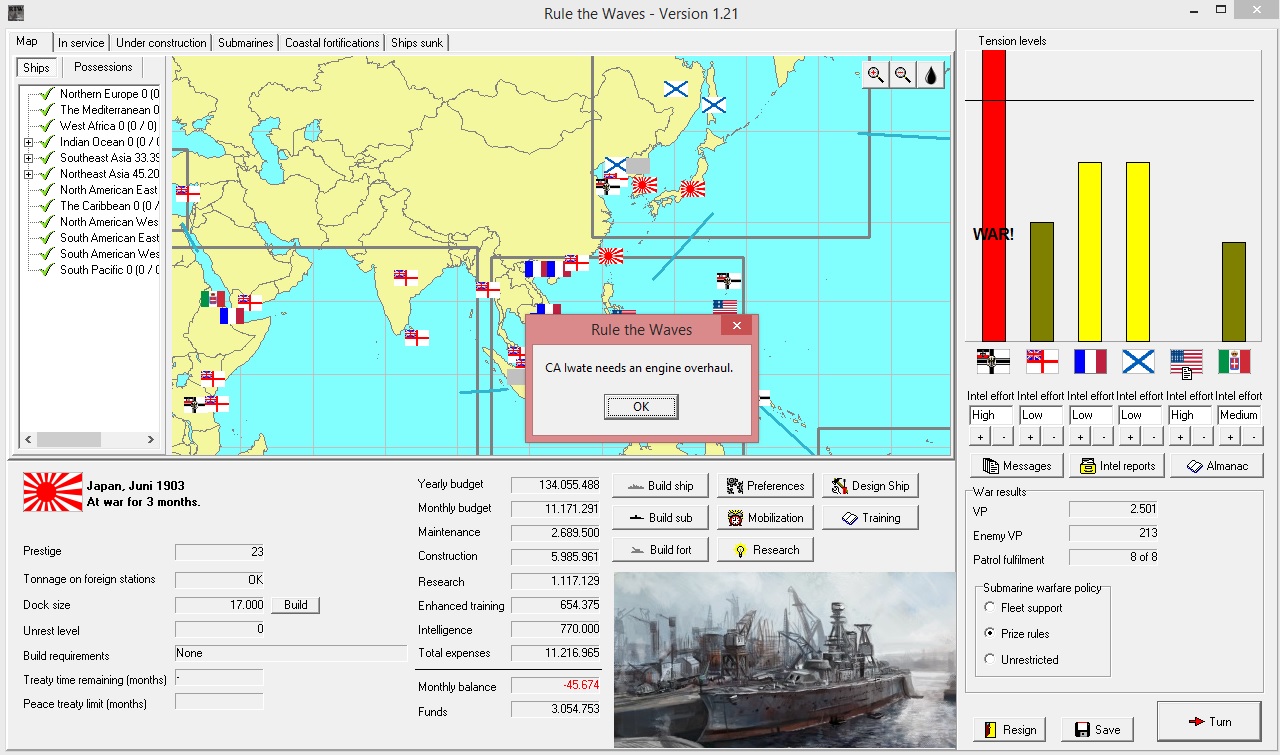Click Build next to Dock size
The image size is (1280, 755).
[295, 605]
